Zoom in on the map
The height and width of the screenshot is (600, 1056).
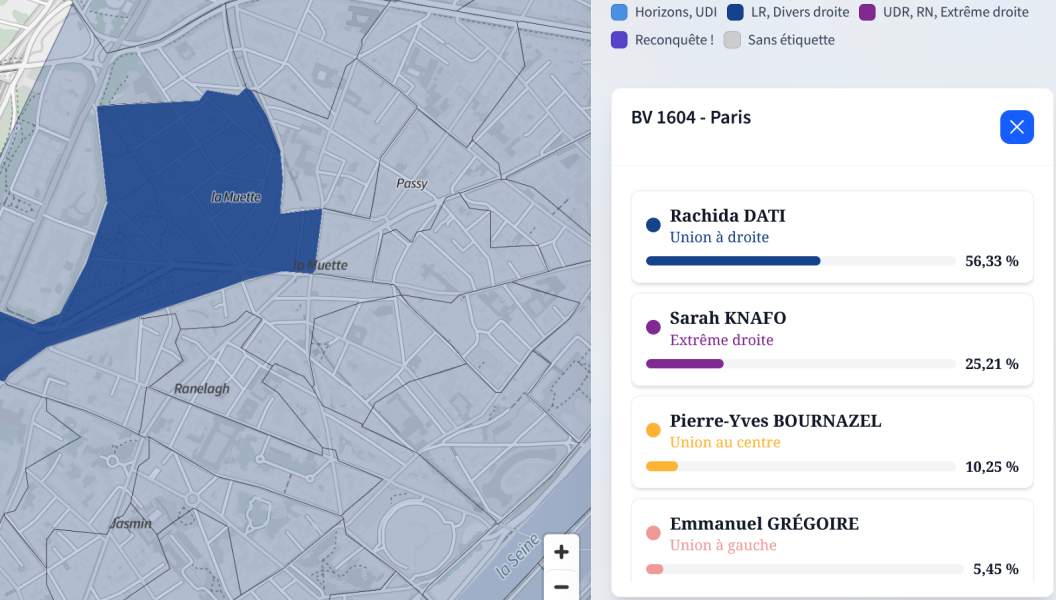[x=561, y=552]
